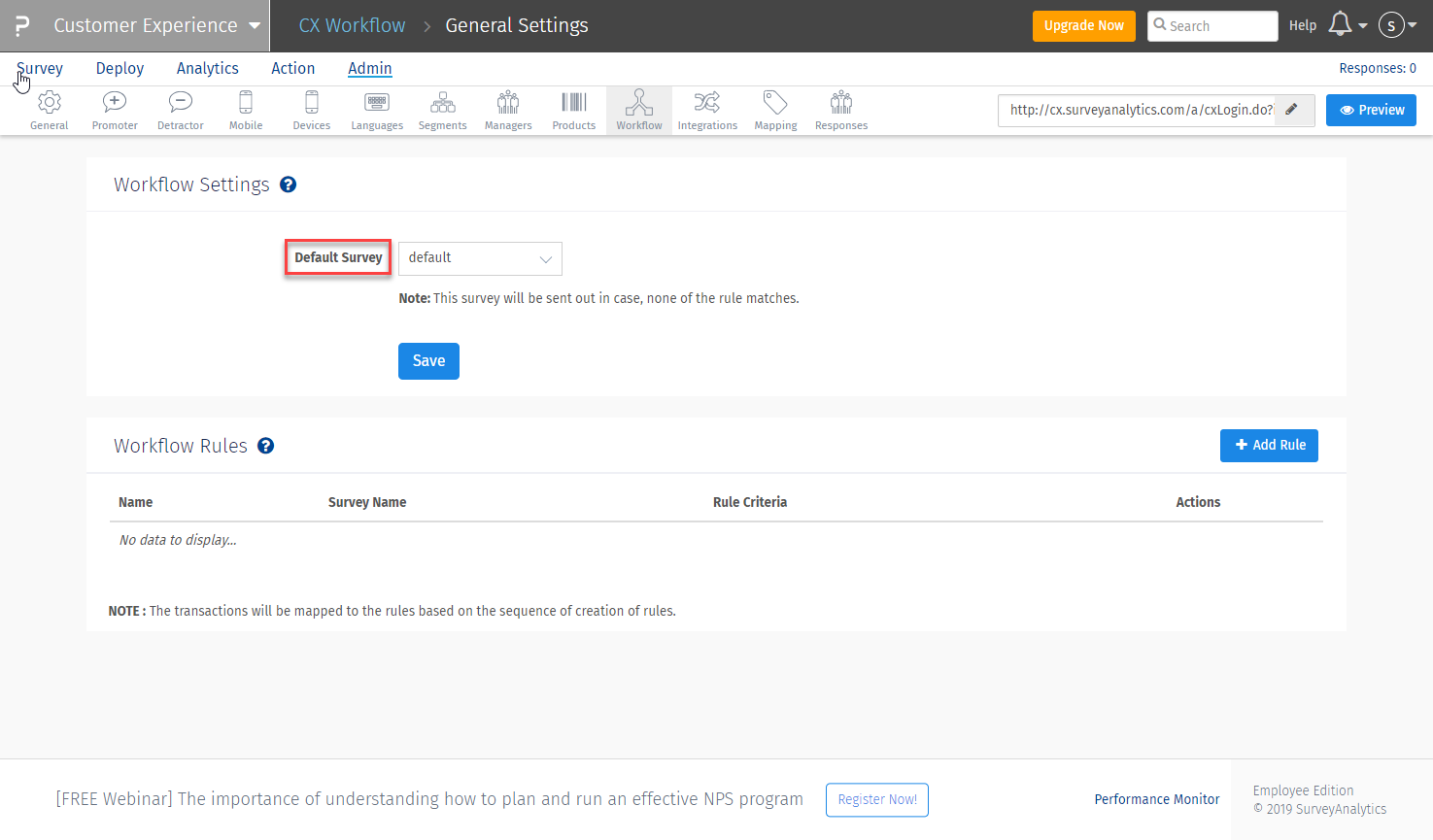Screen dimensions: 1433x840
Task: Switch to the Analytics tab
Action: click(x=207, y=68)
